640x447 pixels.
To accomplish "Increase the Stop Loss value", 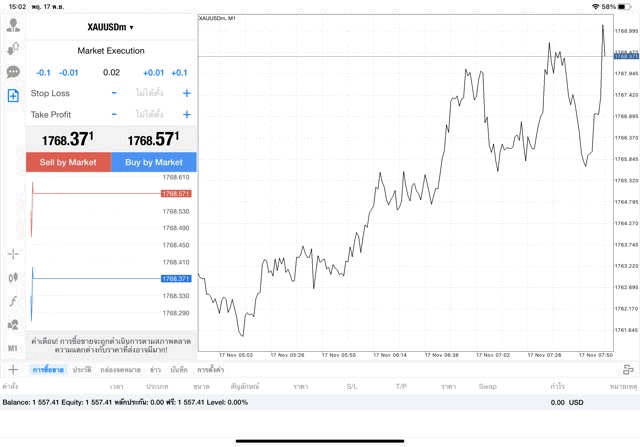I will pyautogui.click(x=187, y=93).
